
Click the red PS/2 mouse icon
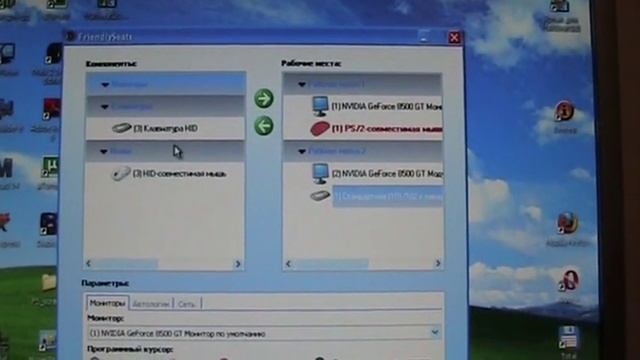320,129
